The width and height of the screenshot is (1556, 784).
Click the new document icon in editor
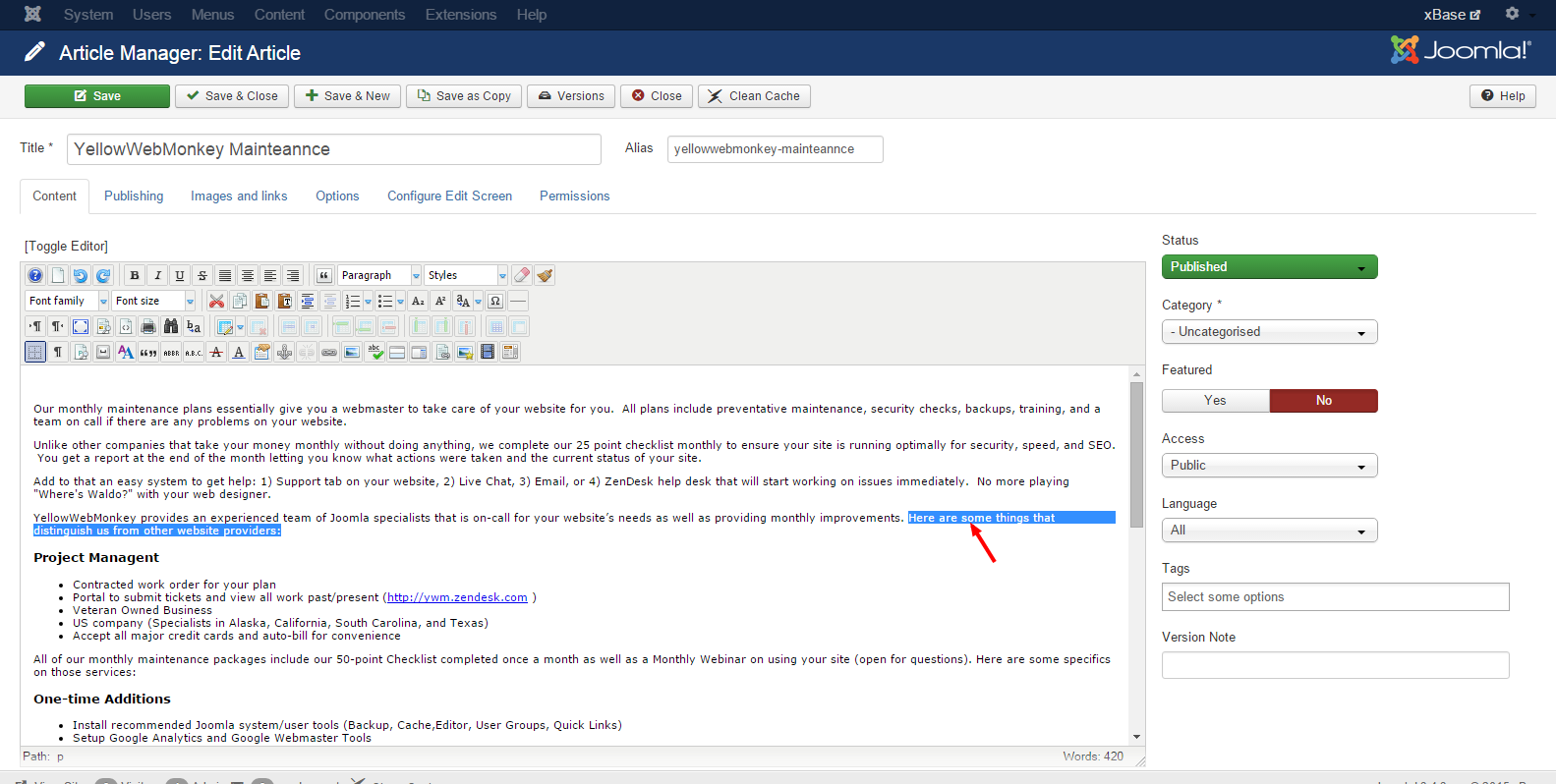click(58, 275)
